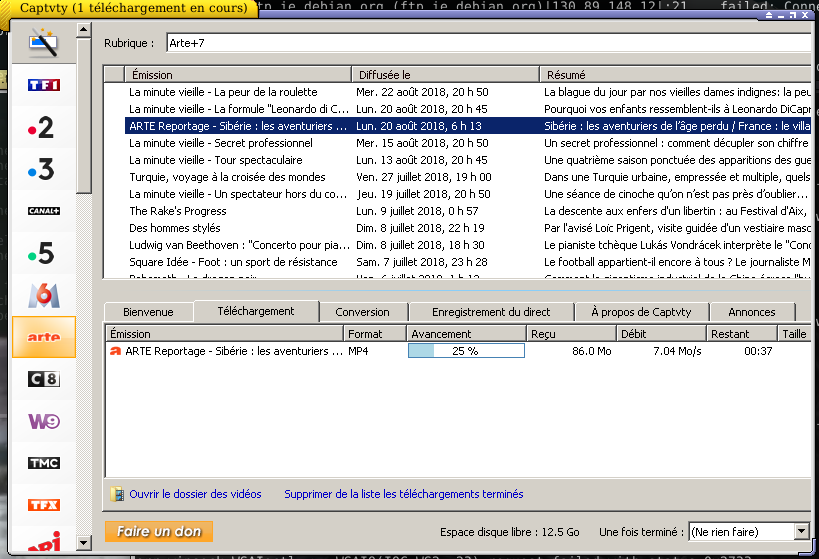This screenshot has height=559, width=819.
Task: Select the W9 channel icon
Action: (x=44, y=421)
